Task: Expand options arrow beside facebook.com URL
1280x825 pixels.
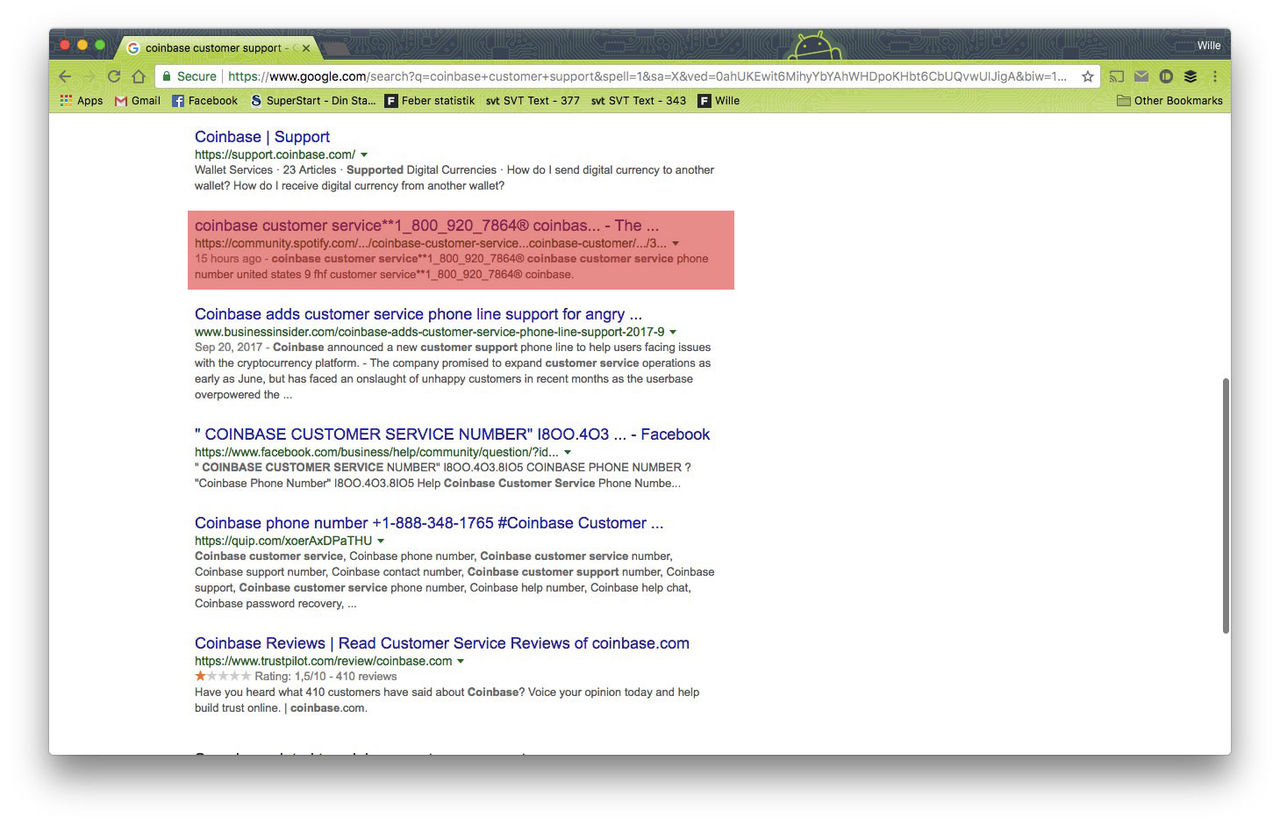Action: click(x=568, y=452)
